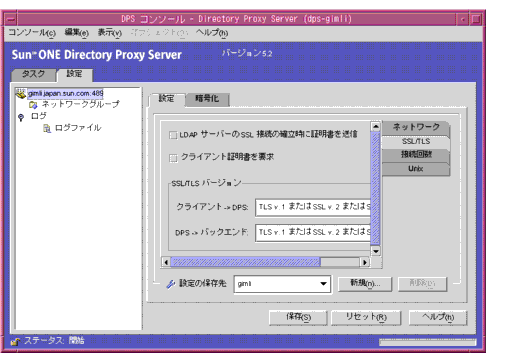This screenshot has width=532, height=361.
Task: Open the 設定の保存先 gimli combo box
Action: pyautogui.click(x=282, y=284)
